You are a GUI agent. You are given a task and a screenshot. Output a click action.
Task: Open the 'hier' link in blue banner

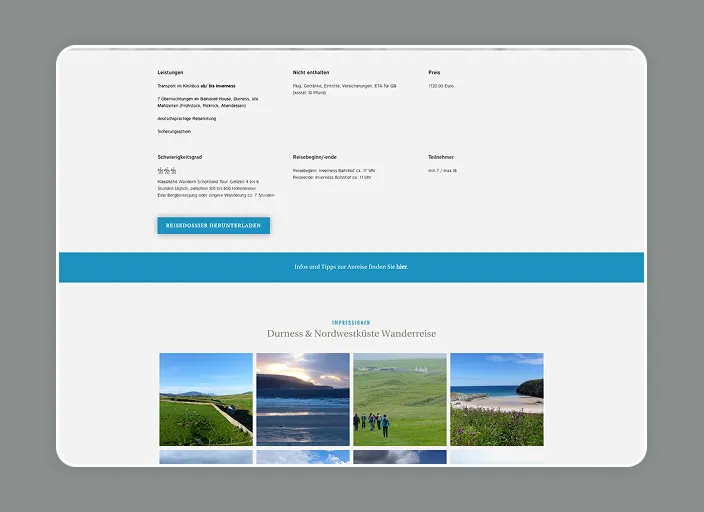(402, 267)
